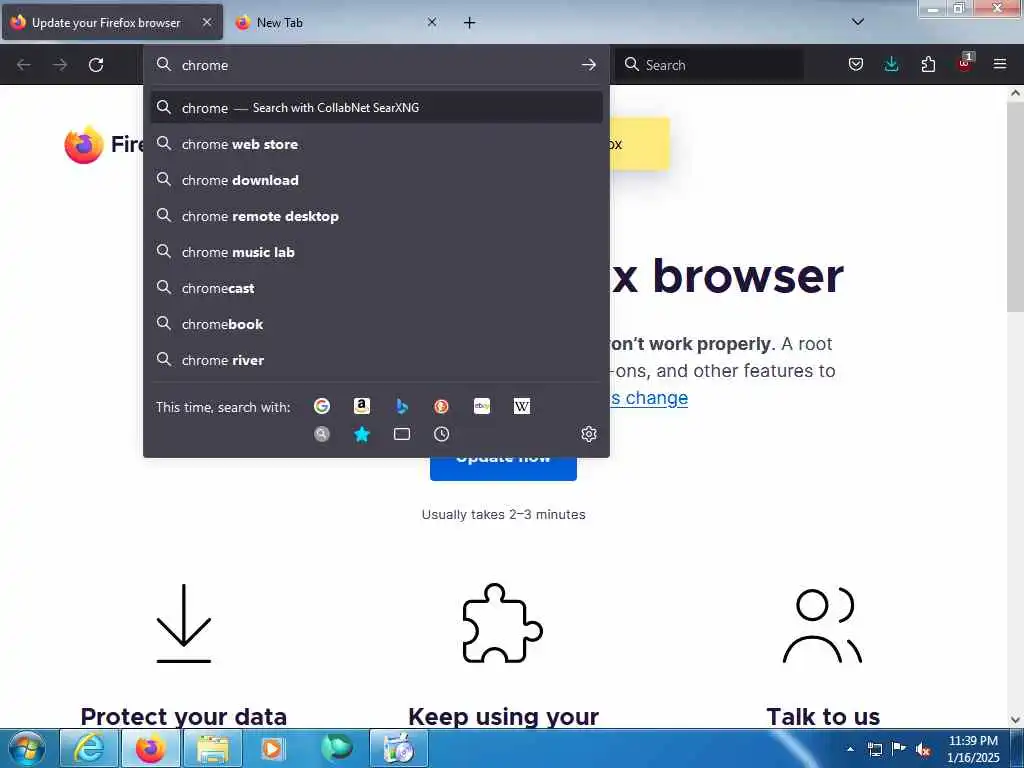Search in open tabs with tab icon
This screenshot has height=768, width=1024.
(x=402, y=434)
